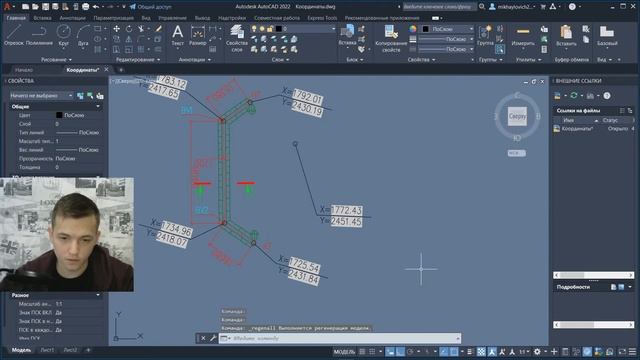Click the mikhaylovich account sign-in button
This screenshot has width=640, height=360.
tap(513, 7)
